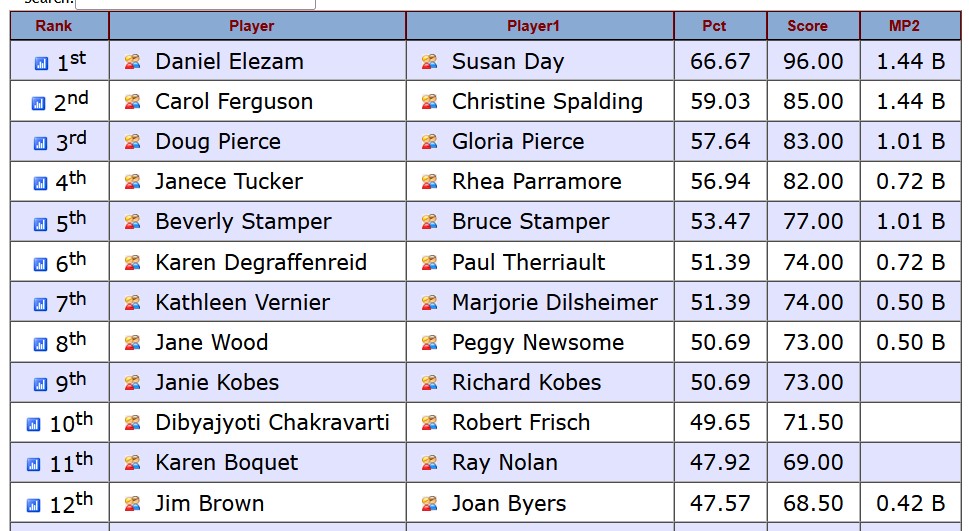The image size is (969, 531).
Task: Click Dibyajyoti Chakravarti's name
Action: tap(272, 423)
